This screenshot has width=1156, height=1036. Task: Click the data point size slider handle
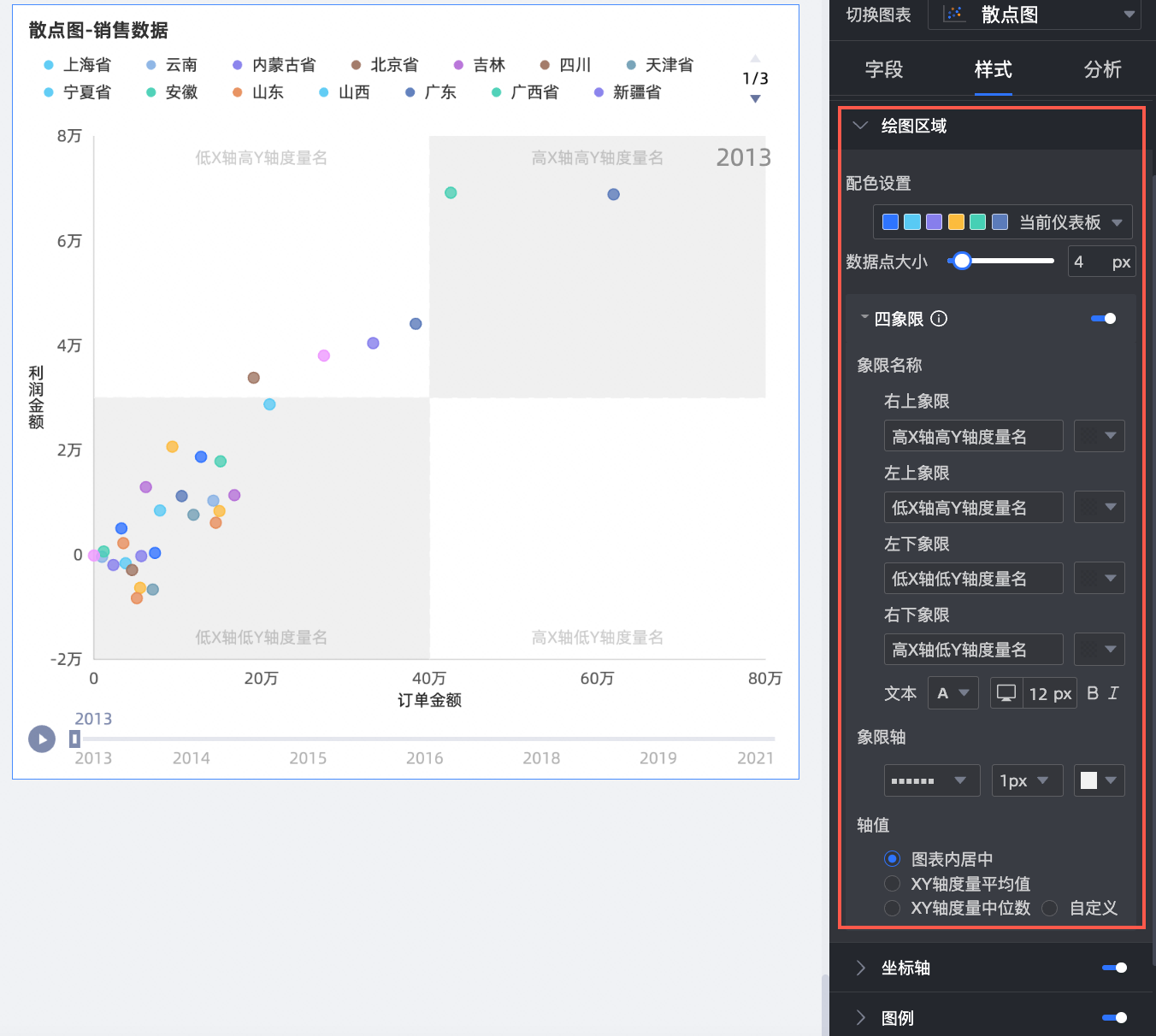tap(962, 261)
